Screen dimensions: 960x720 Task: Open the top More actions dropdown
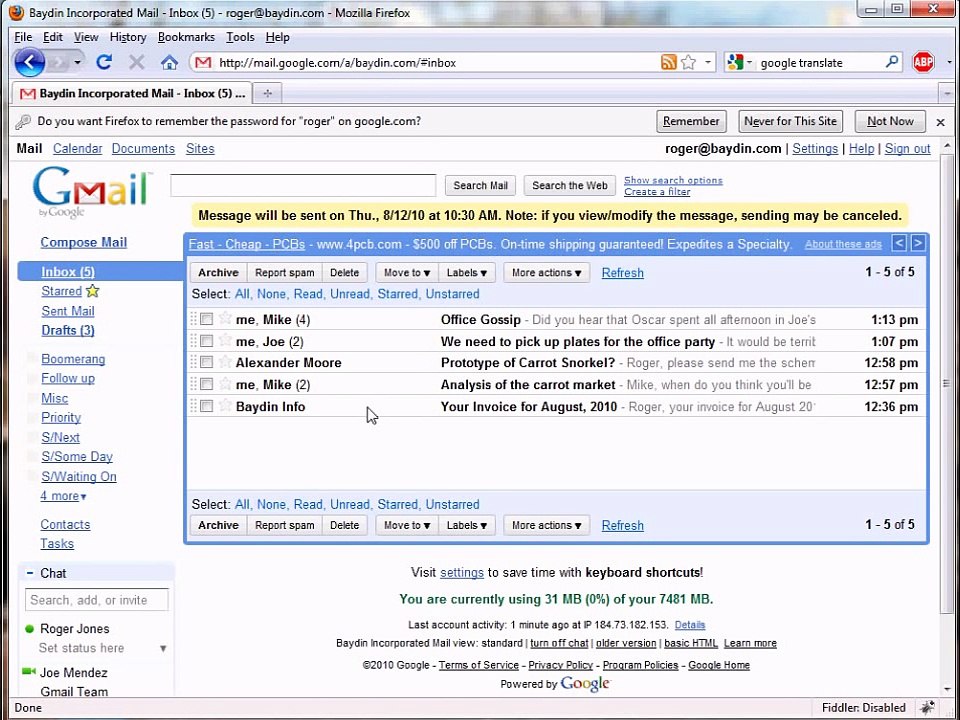click(x=546, y=272)
